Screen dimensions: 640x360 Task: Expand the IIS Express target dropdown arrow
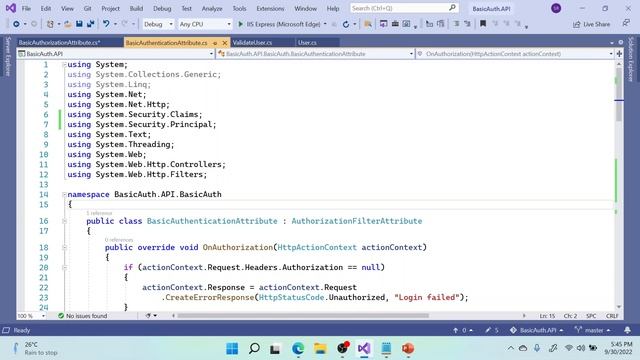pos(325,24)
